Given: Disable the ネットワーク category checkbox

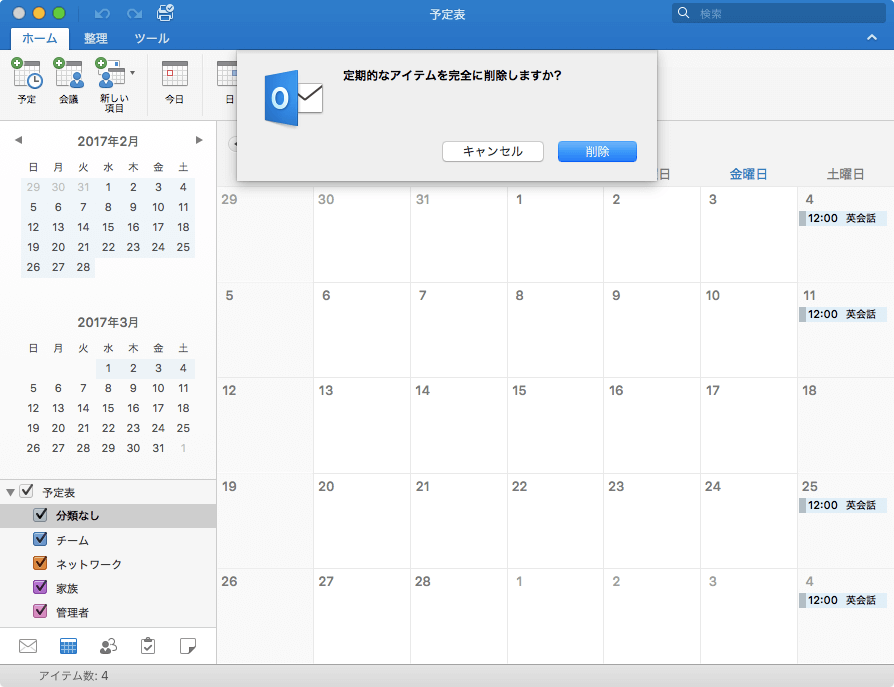Looking at the screenshot, I should [x=38, y=564].
